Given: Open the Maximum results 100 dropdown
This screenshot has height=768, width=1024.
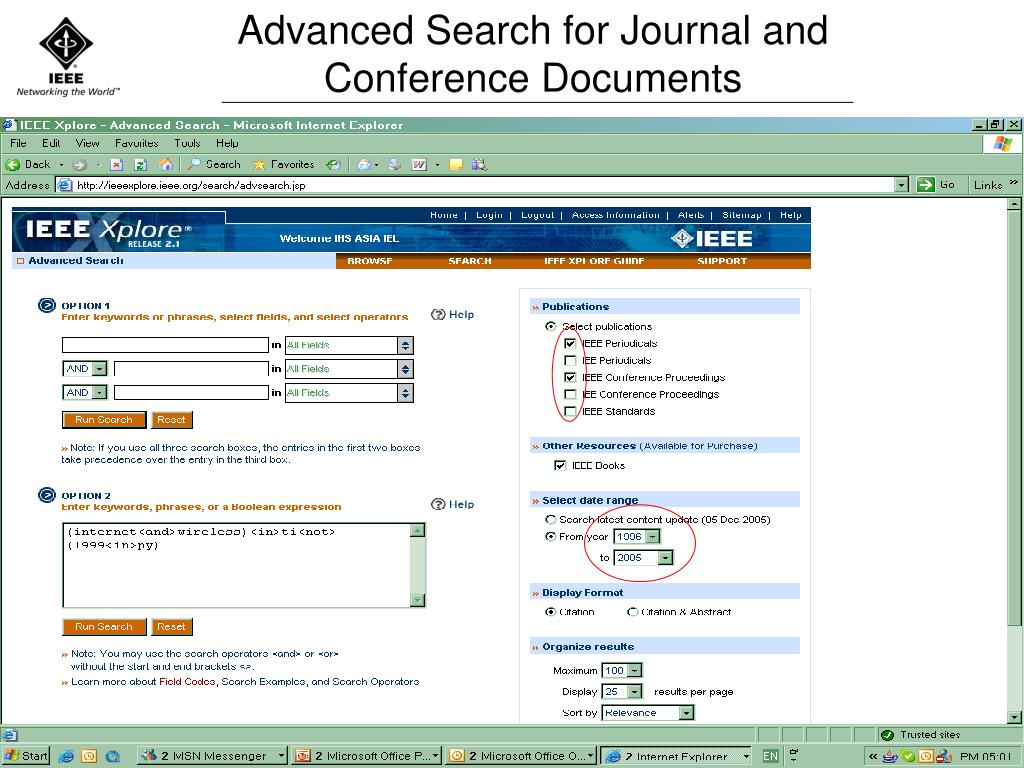Looking at the screenshot, I should pos(622,671).
